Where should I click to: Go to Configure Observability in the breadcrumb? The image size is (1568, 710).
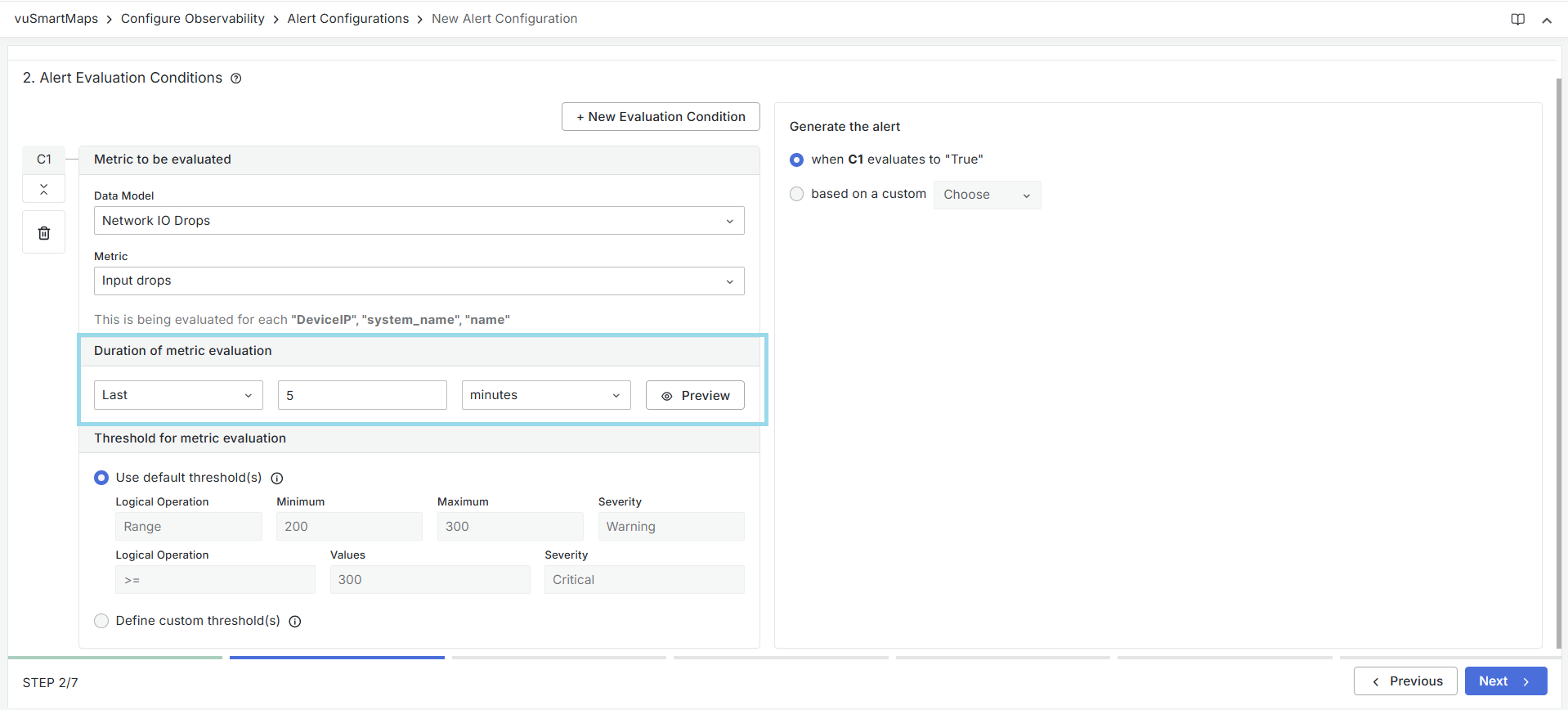coord(192,19)
